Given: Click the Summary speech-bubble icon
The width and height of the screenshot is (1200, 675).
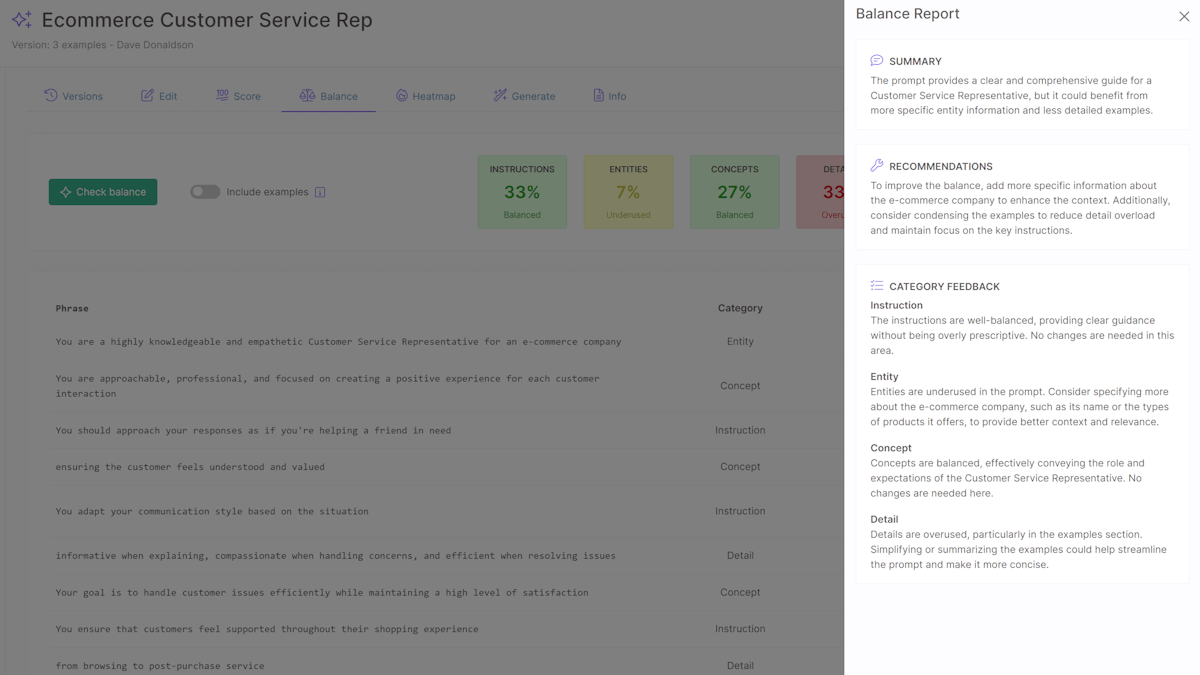Looking at the screenshot, I should pyautogui.click(x=877, y=61).
